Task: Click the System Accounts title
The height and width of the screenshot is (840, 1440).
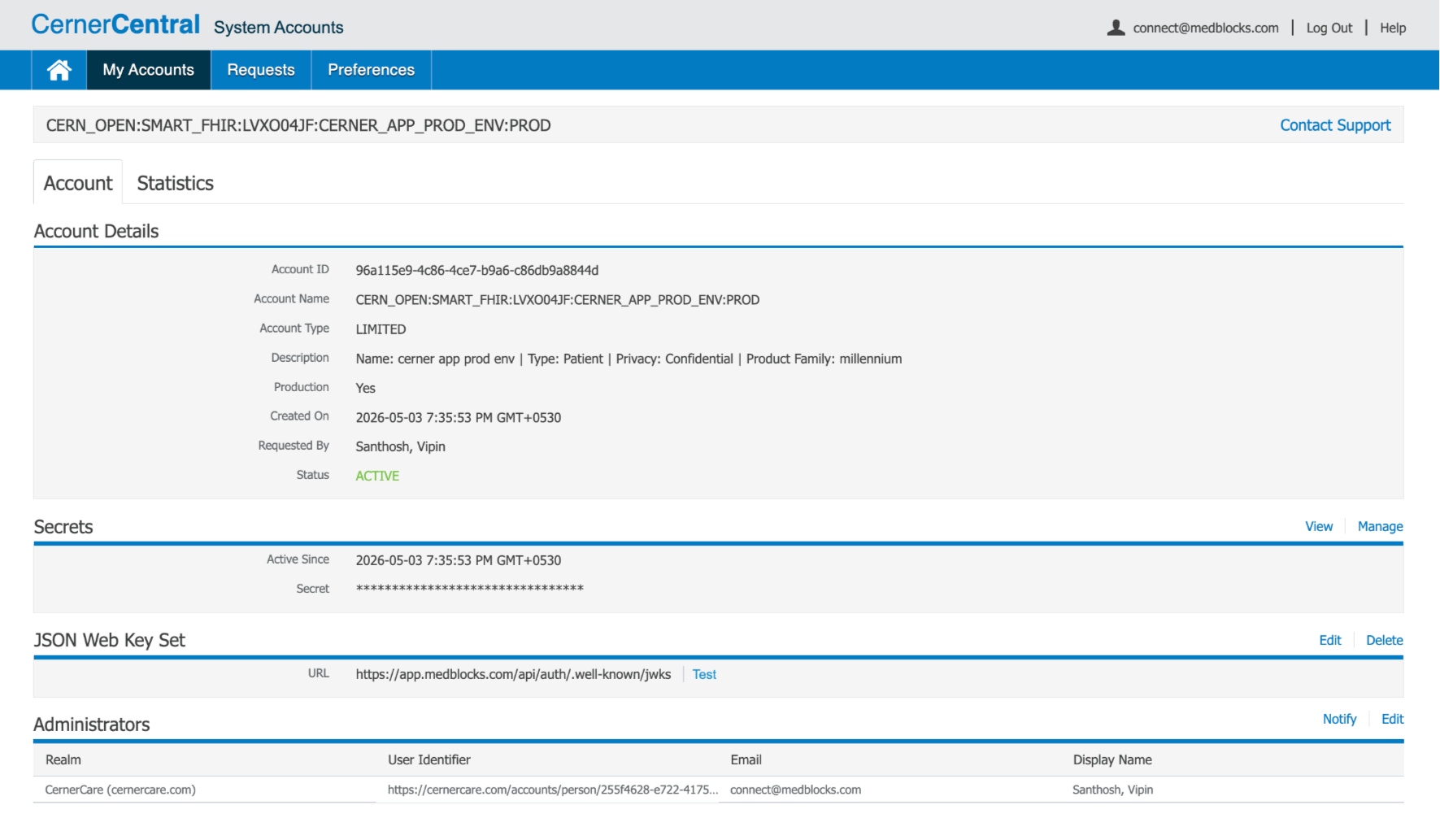Action: tap(279, 28)
